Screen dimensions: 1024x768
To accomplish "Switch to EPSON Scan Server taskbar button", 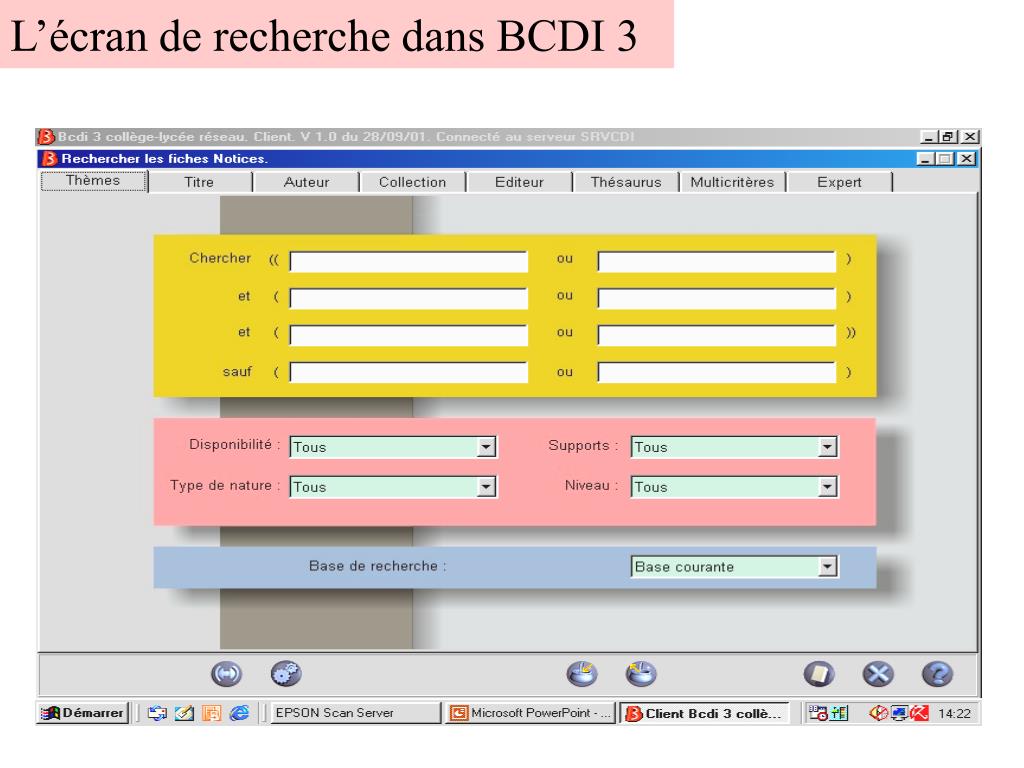I will [356, 712].
